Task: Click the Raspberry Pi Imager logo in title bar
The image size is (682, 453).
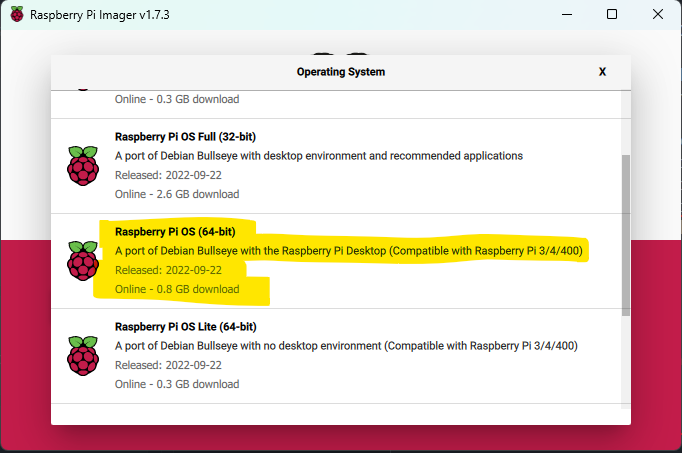Action: [17, 14]
